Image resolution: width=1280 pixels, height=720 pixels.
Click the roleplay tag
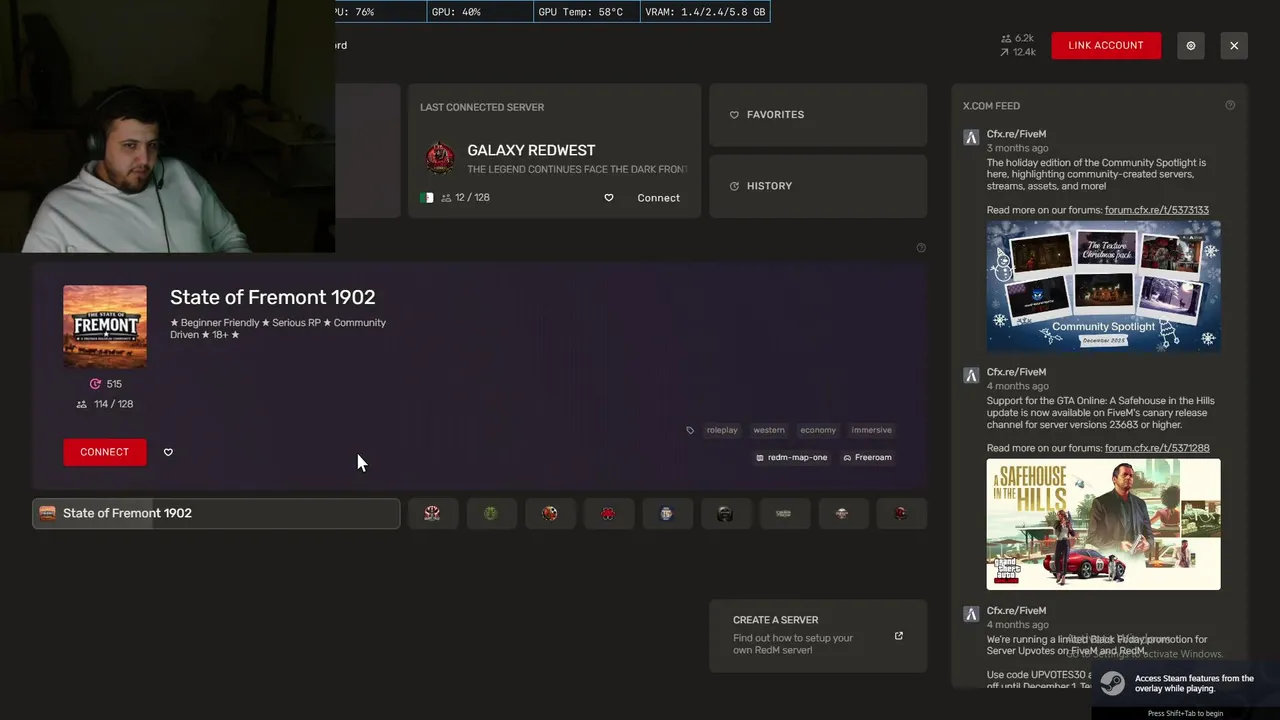coord(722,430)
